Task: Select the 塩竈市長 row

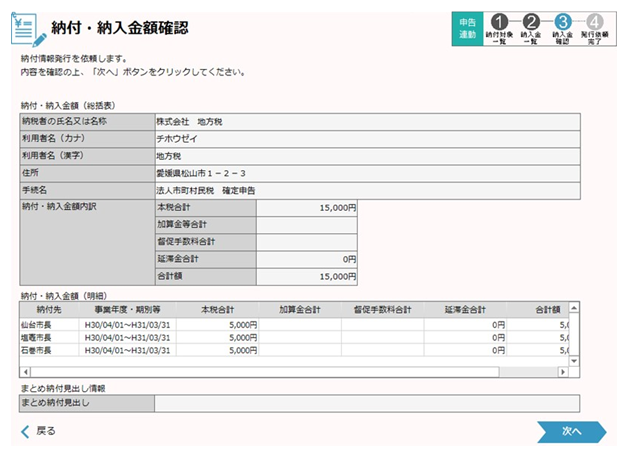Action: [x=295, y=338]
